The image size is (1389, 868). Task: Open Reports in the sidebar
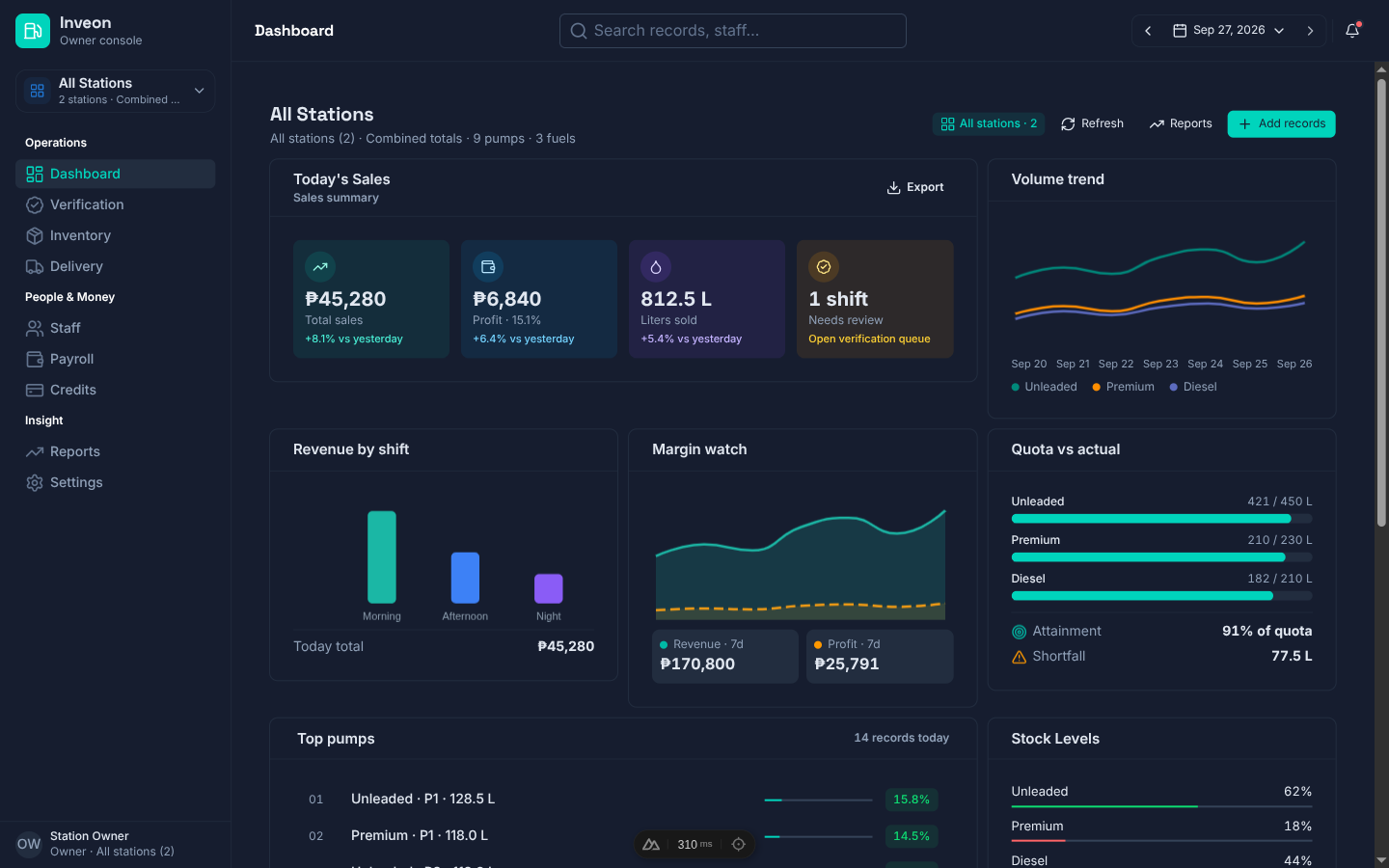pos(115,451)
